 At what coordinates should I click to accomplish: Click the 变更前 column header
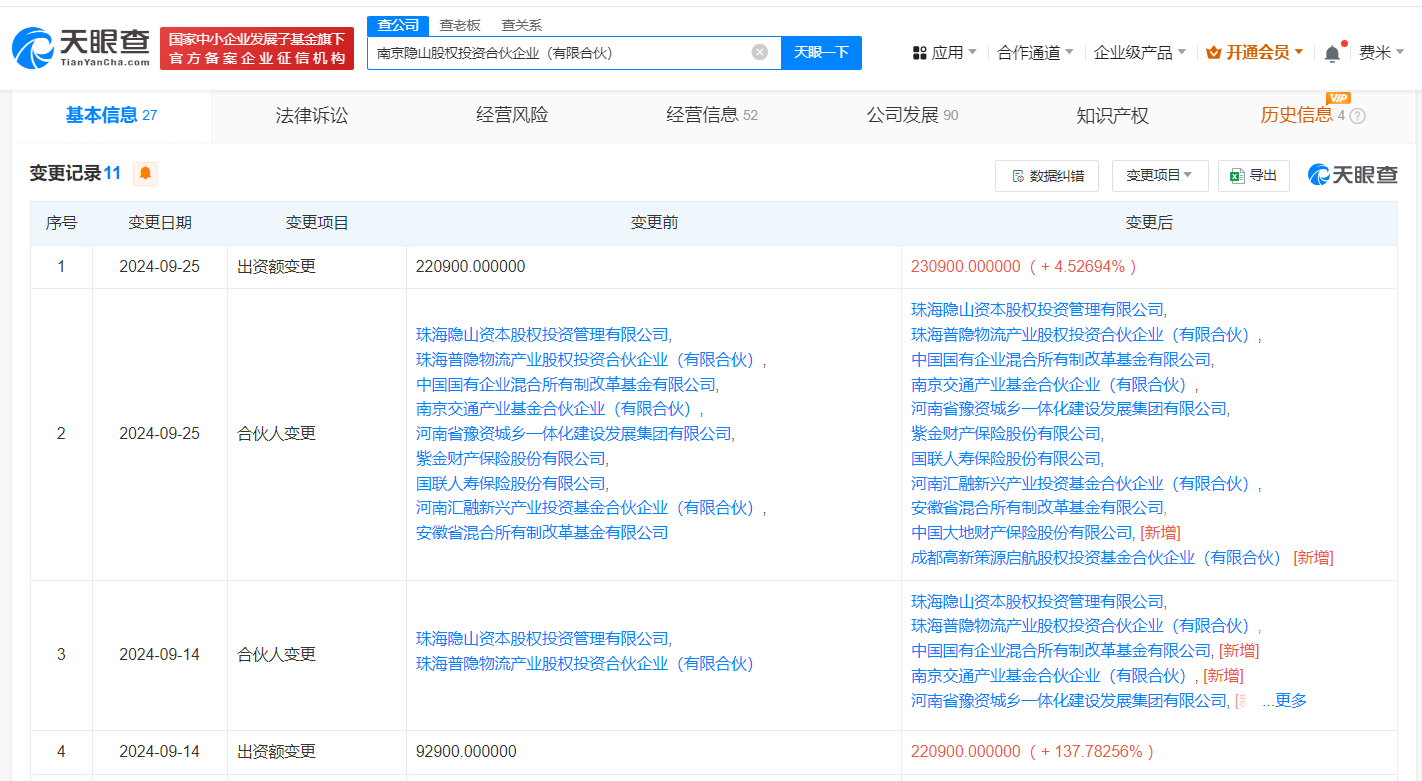[x=654, y=223]
